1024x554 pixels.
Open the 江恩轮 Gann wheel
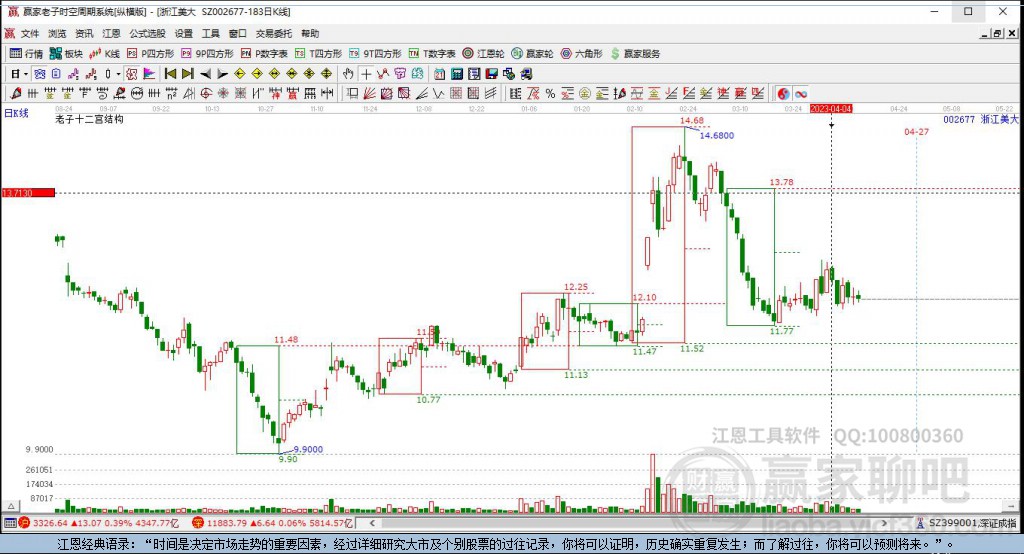pyautogui.click(x=483, y=54)
